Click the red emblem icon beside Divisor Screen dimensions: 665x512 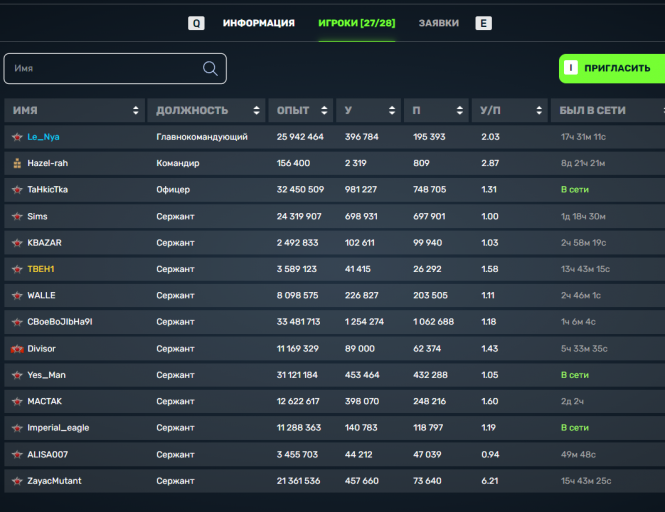coord(17,349)
